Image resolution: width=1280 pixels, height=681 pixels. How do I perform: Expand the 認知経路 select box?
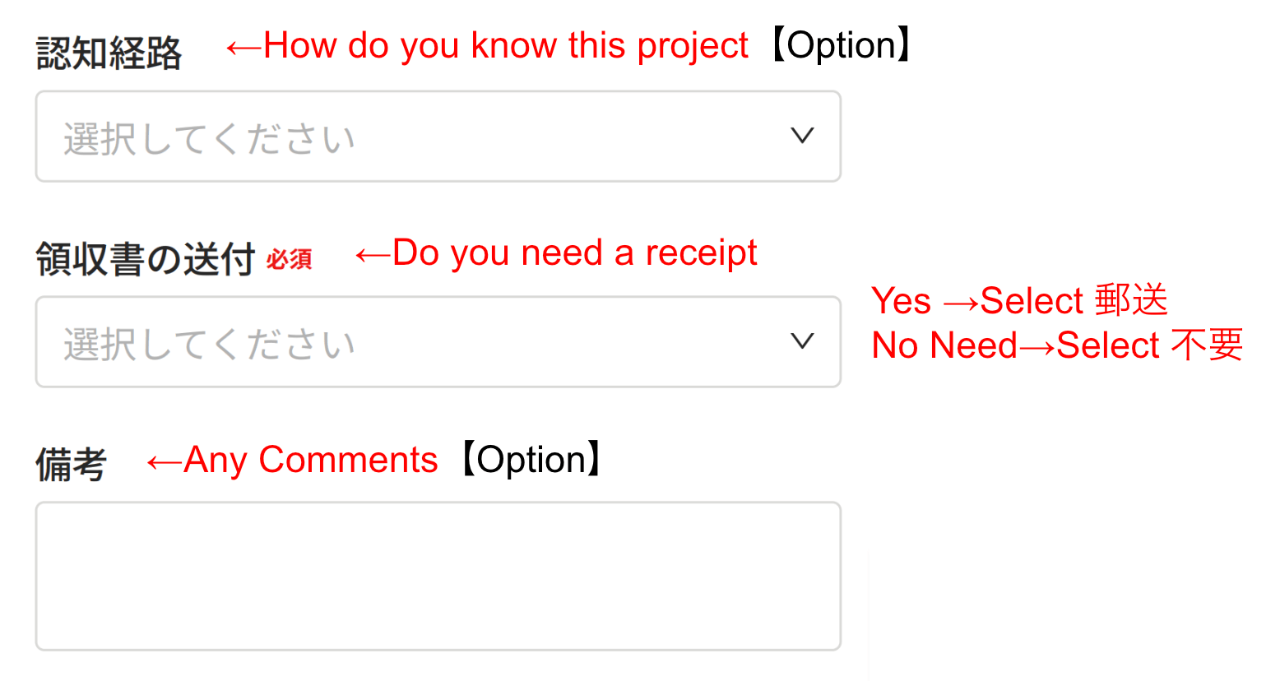(x=438, y=137)
